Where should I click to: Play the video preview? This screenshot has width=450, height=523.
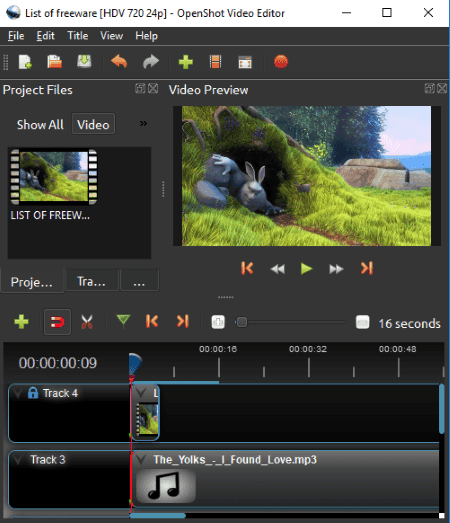306,269
